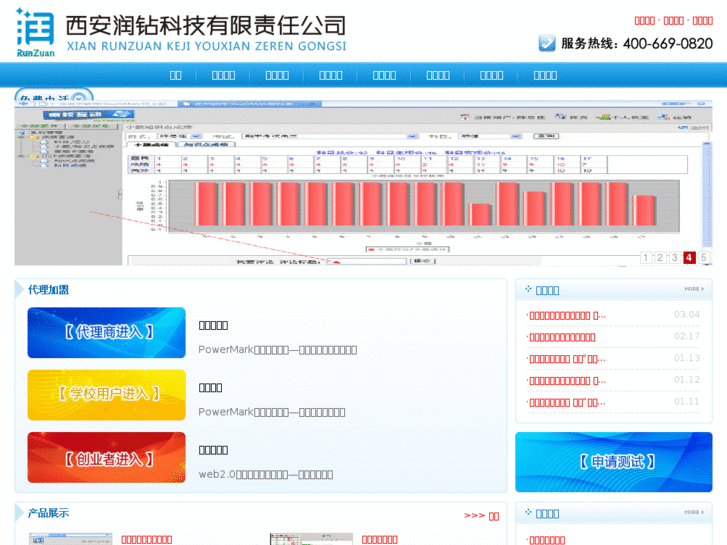Open the news item dated 03.04
The width and height of the screenshot is (727, 545).
[567, 316]
